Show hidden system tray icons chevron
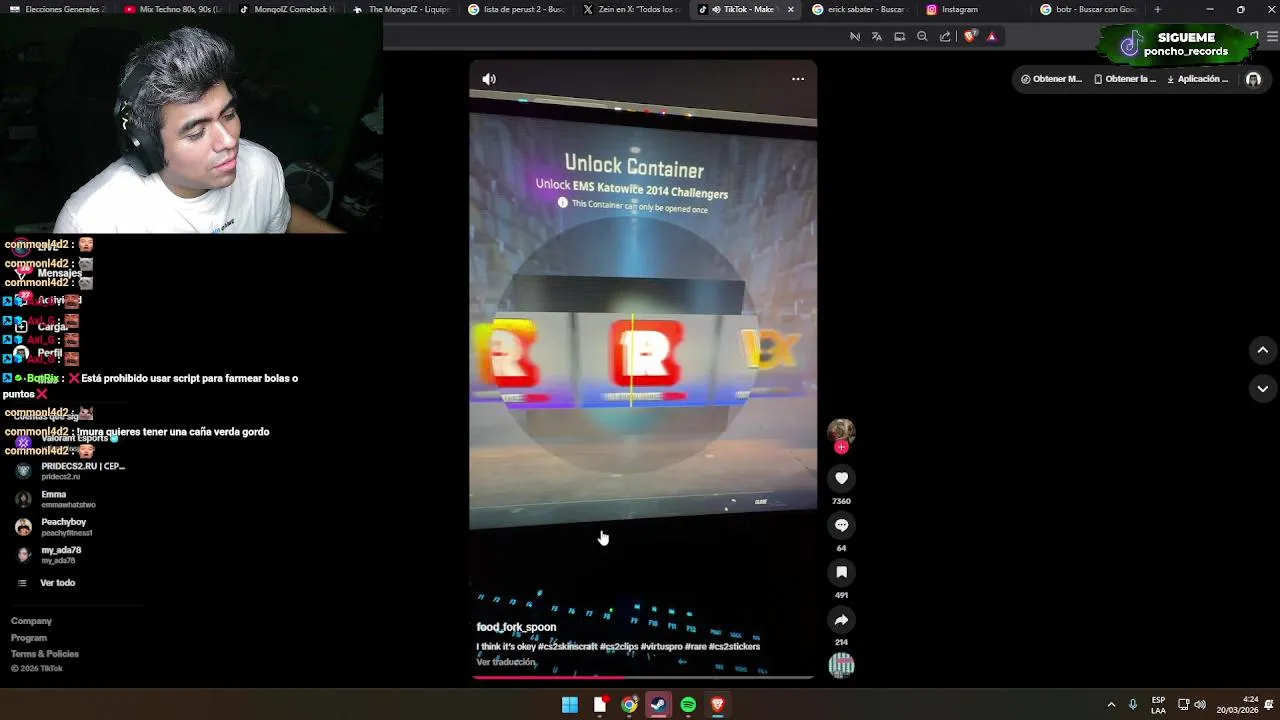 click(1111, 705)
